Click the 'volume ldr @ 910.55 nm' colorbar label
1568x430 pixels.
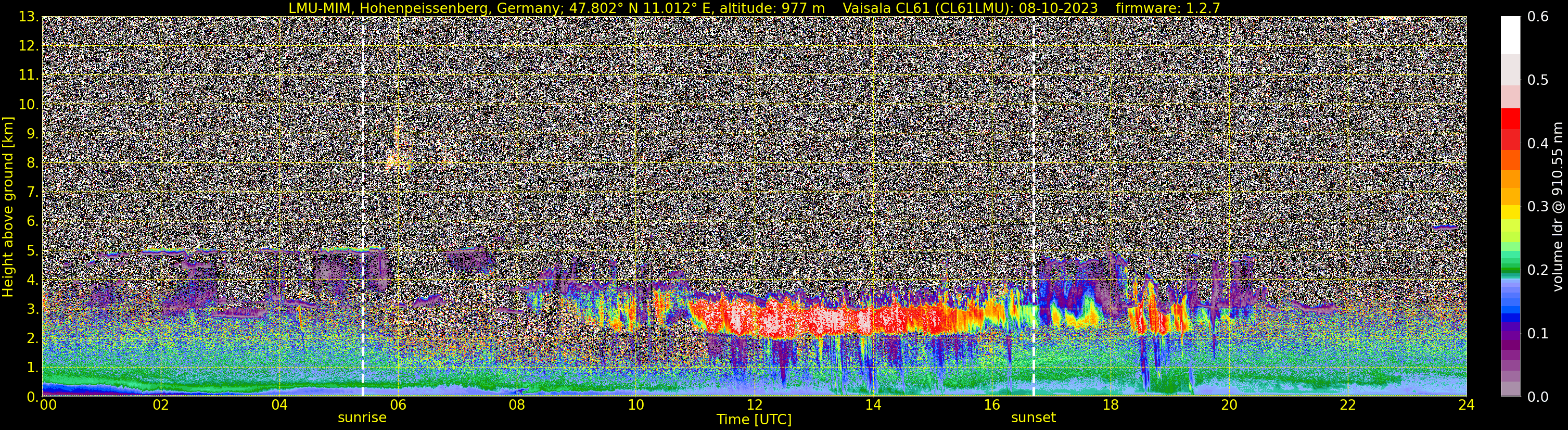click(x=1558, y=207)
